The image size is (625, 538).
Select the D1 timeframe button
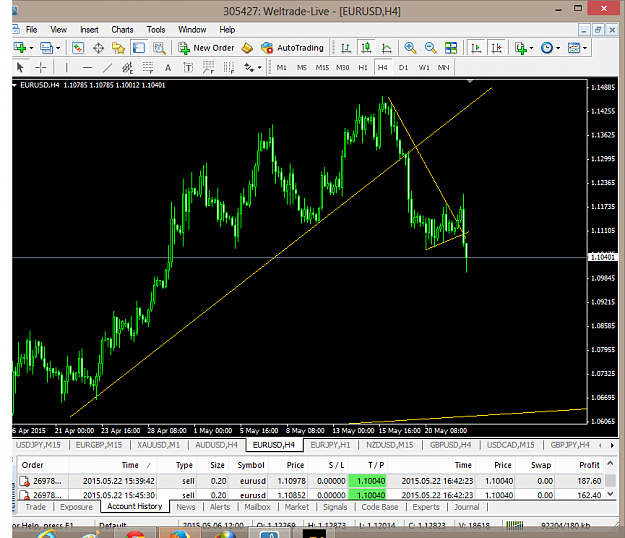tap(403, 68)
